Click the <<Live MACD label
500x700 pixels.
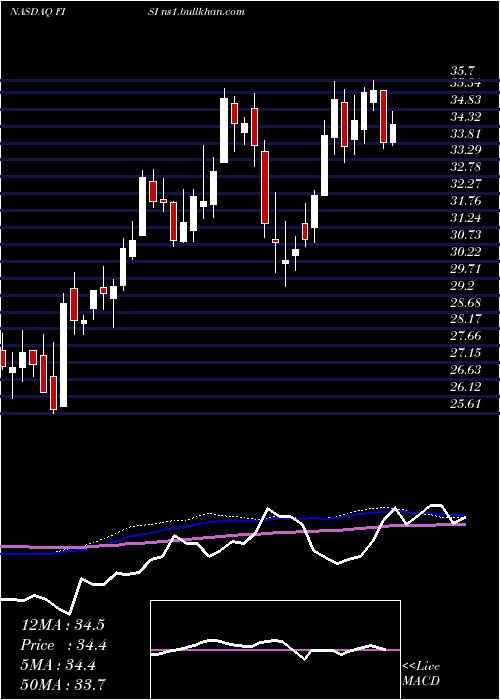(421, 674)
